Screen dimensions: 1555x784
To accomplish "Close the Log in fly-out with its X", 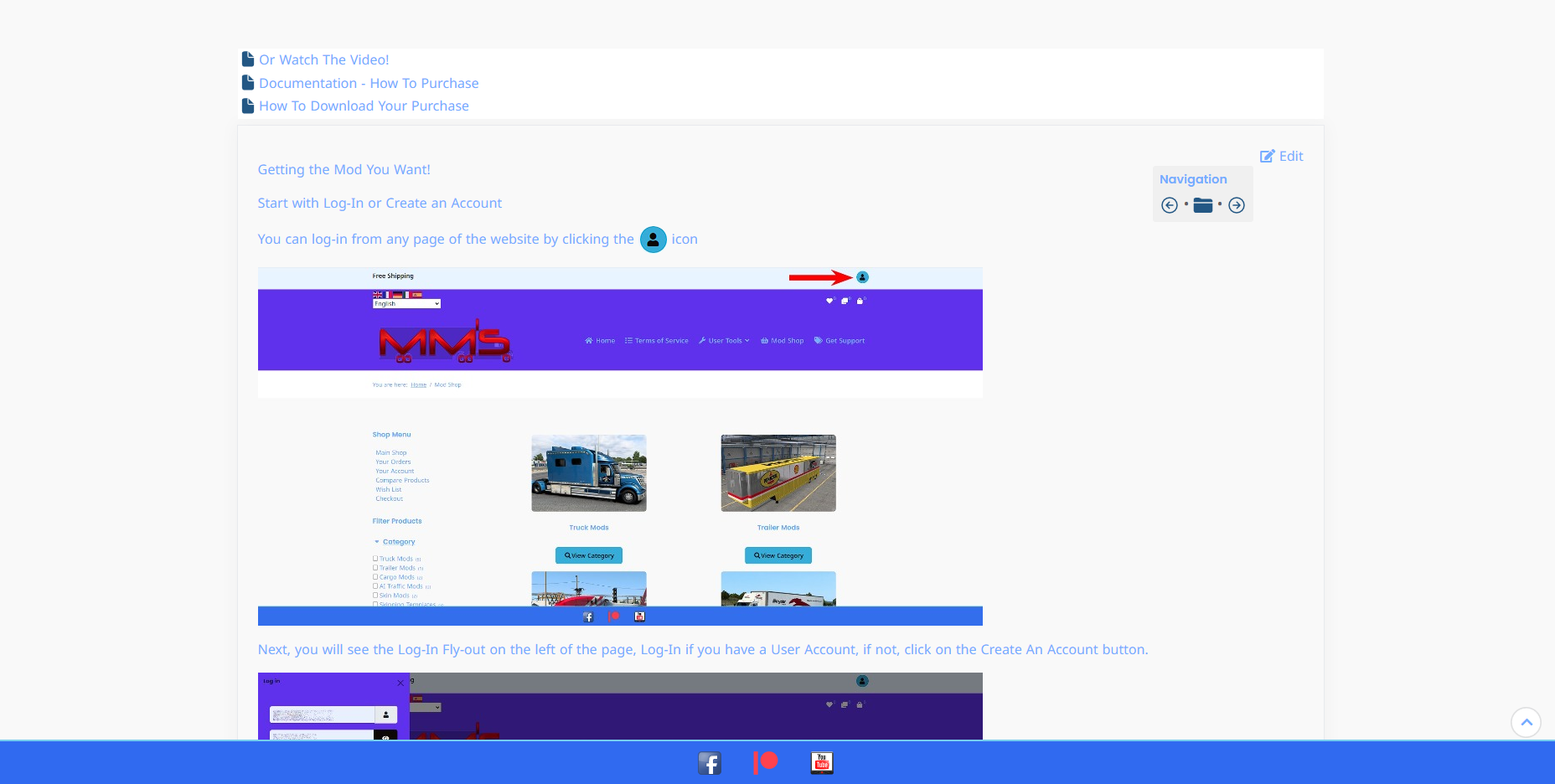I will (400, 683).
